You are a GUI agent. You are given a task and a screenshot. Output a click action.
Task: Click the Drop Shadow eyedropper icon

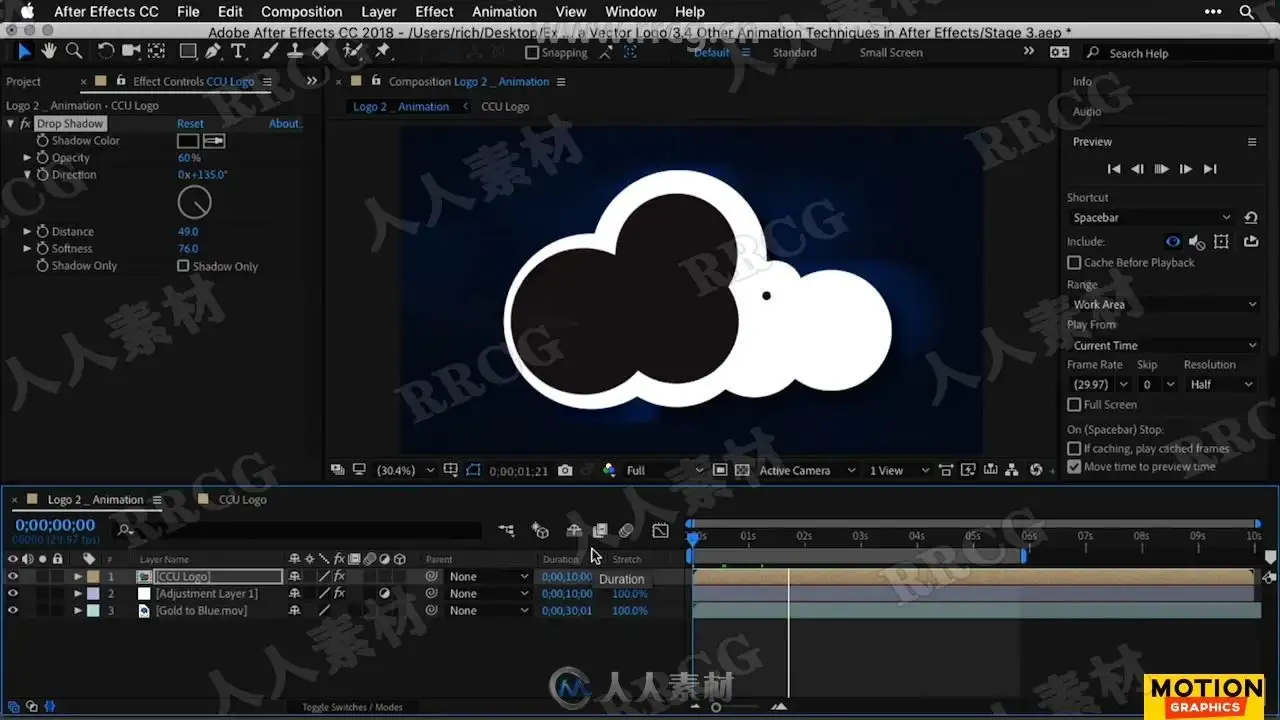point(214,141)
